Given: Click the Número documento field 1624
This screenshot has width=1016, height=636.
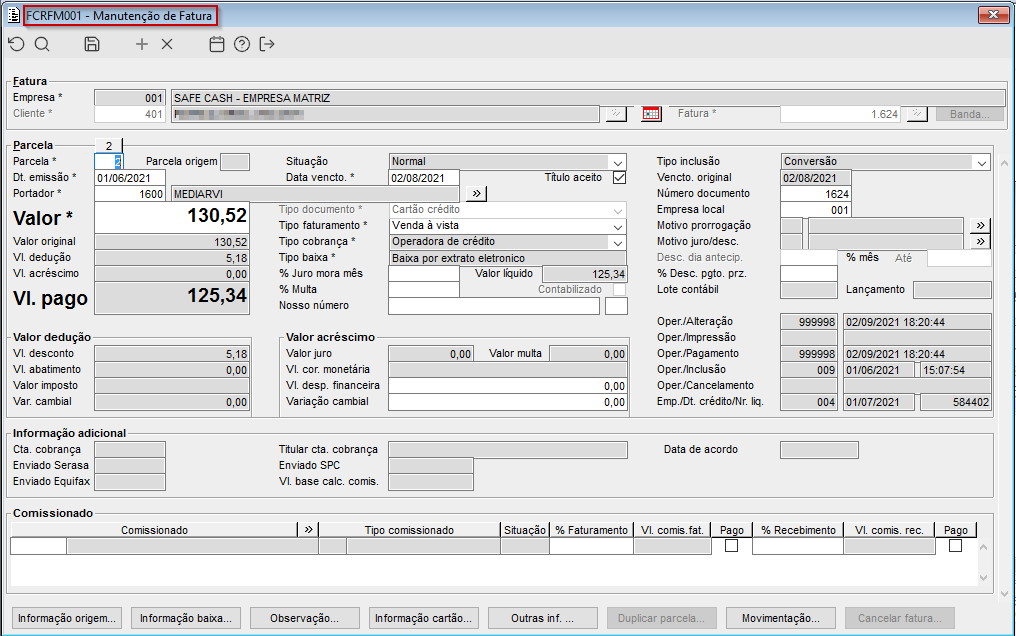Looking at the screenshot, I should 816,194.
